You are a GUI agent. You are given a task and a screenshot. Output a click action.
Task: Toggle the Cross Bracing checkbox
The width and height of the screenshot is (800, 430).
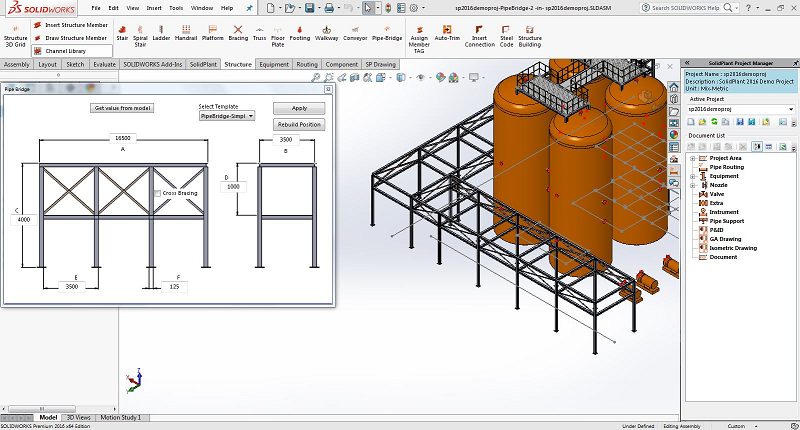tap(158, 193)
